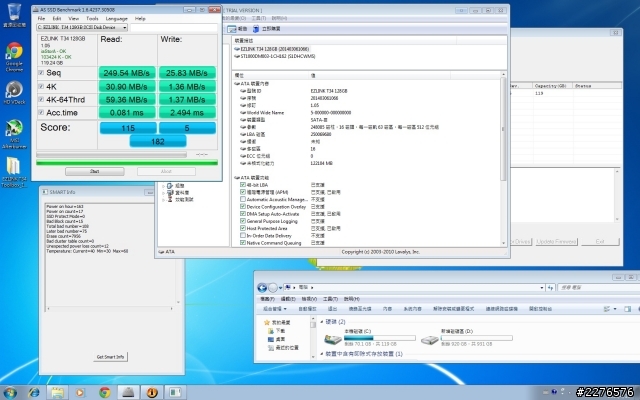Open the AS SSD drive selection dropdown
The width and height of the screenshot is (640, 400).
[x=124, y=27]
